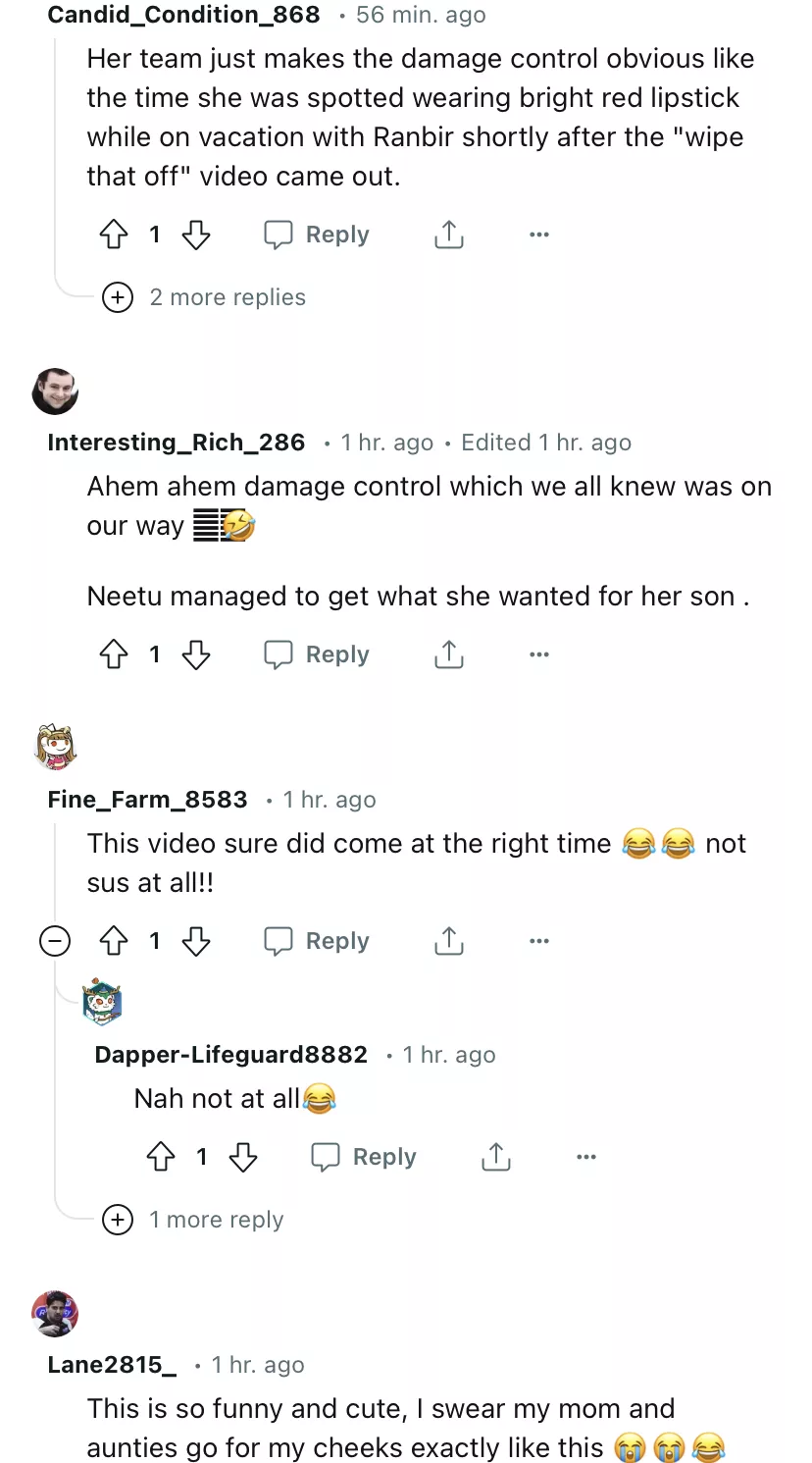Reply to Dapper-Lifeguard8882's comment

364,1157
